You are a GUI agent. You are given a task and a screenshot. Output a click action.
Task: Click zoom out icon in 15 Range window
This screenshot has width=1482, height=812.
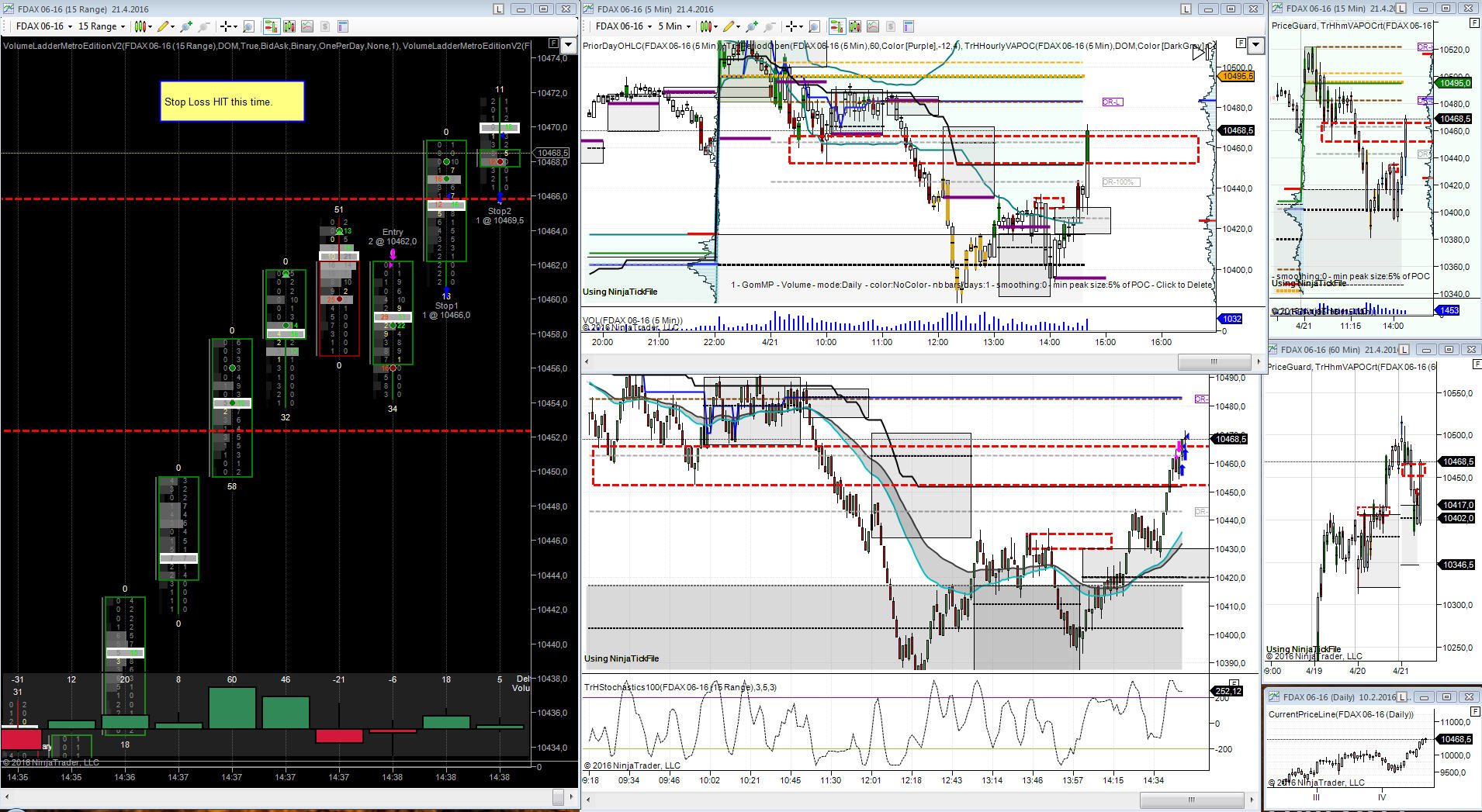pyautogui.click(x=204, y=26)
